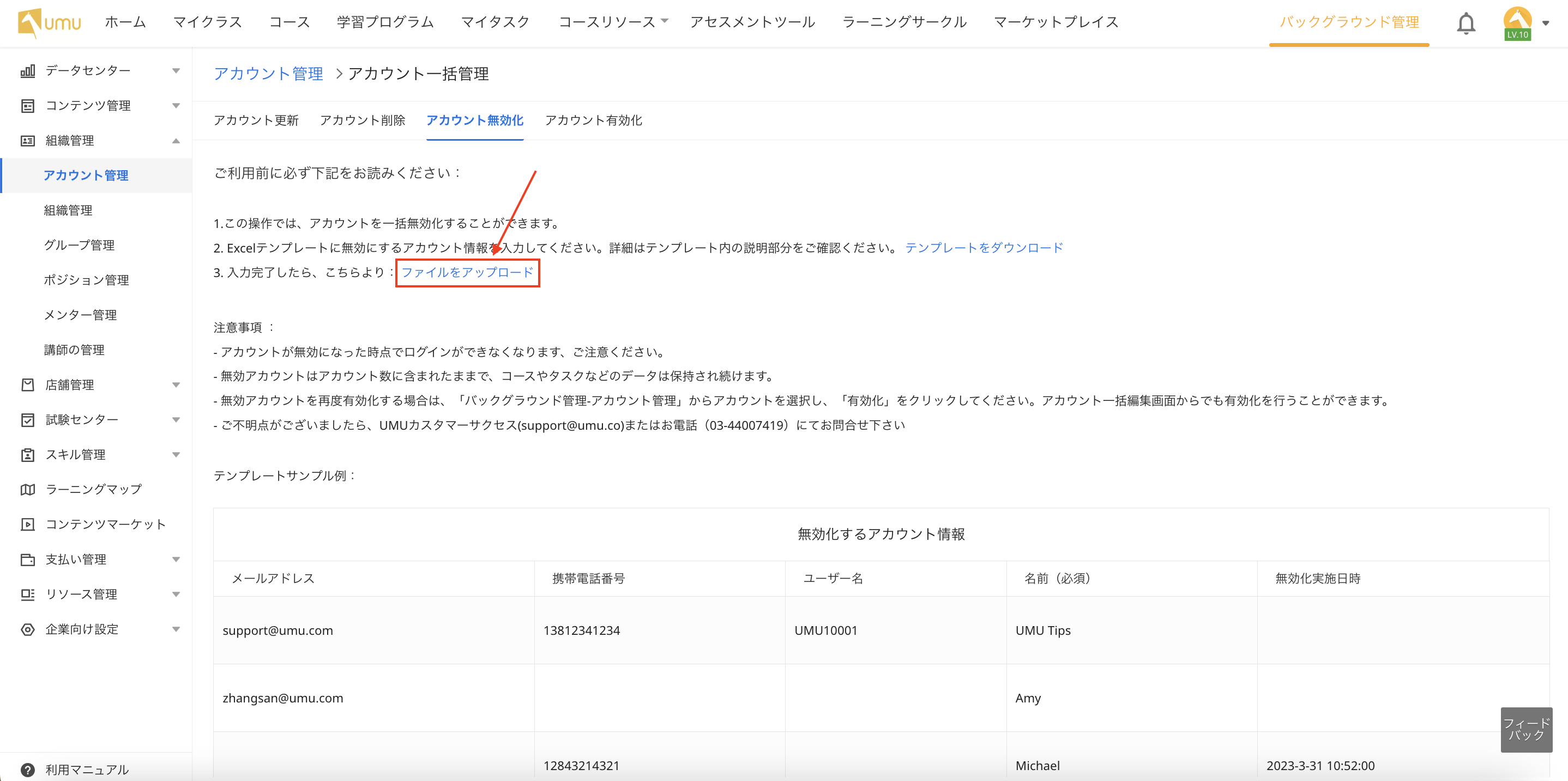Screen dimensions: 1568x781
Task: Click the UMU logo
Action: pos(49,23)
